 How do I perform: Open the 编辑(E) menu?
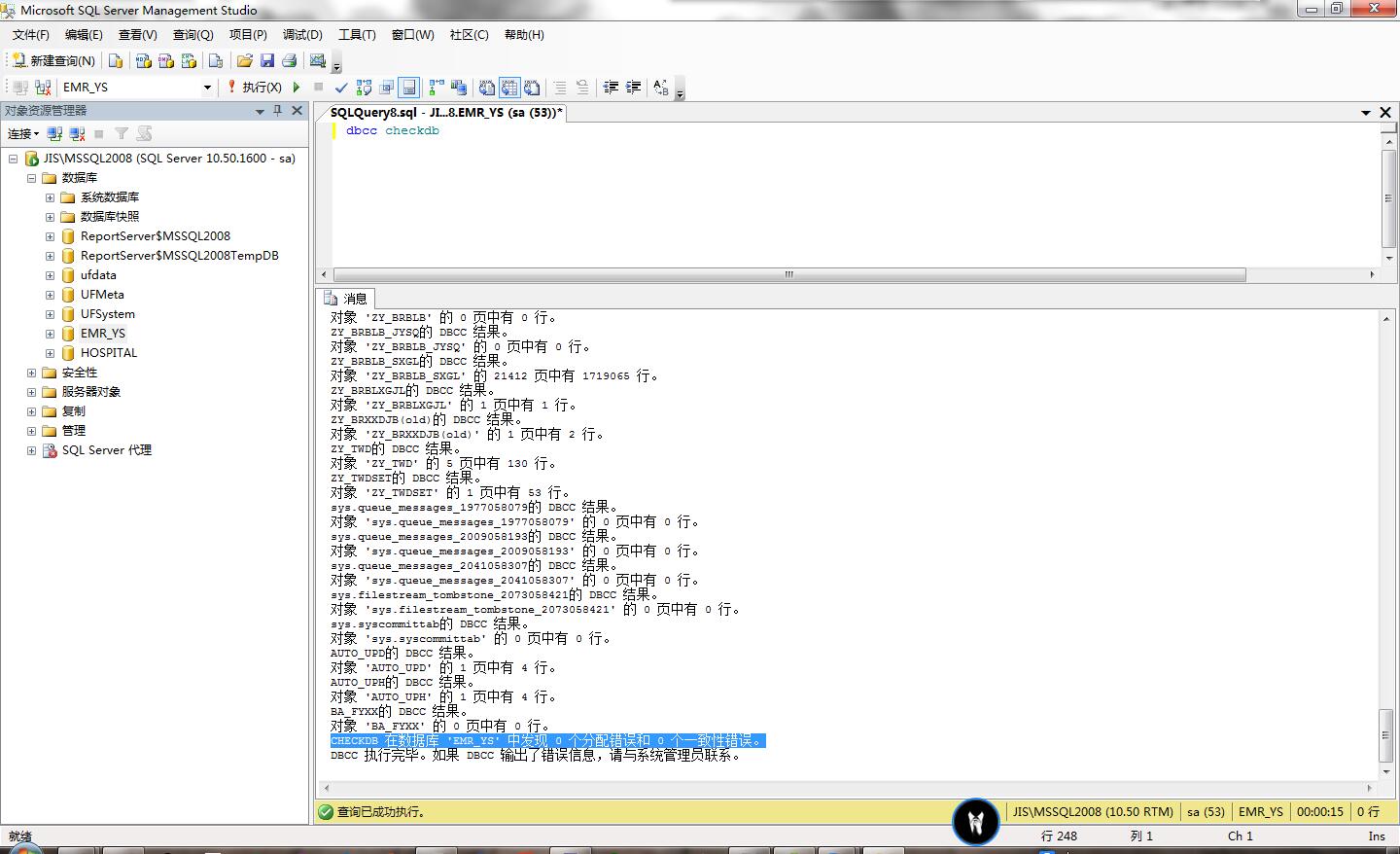click(84, 35)
